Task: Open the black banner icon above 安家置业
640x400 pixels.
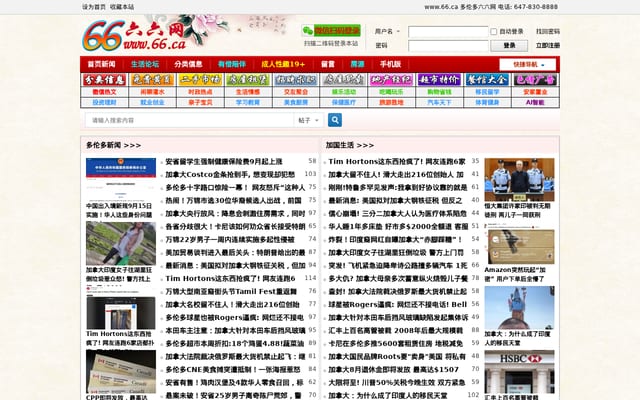Action: pyautogui.click(x=535, y=80)
